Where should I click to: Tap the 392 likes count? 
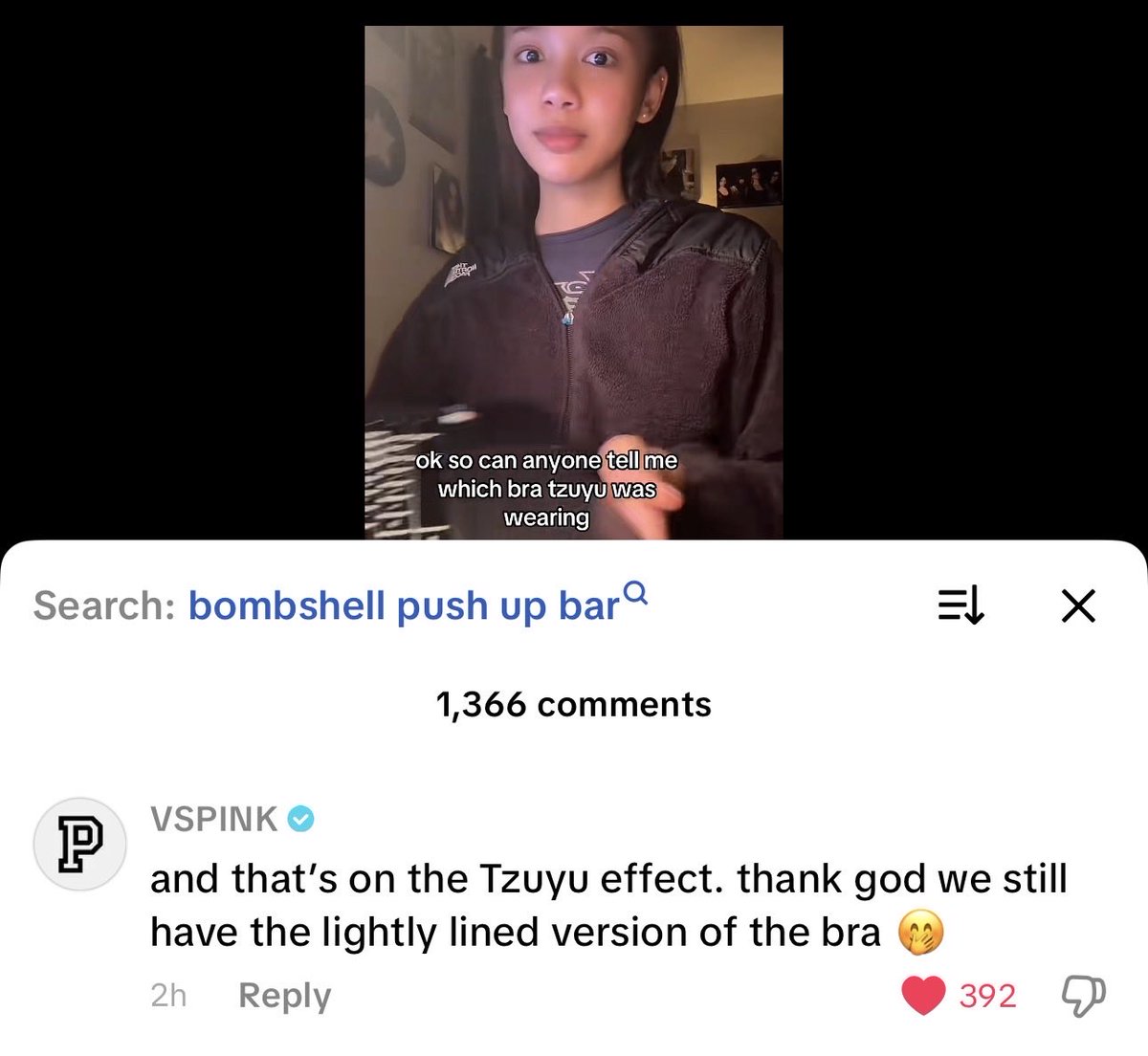[x=987, y=996]
